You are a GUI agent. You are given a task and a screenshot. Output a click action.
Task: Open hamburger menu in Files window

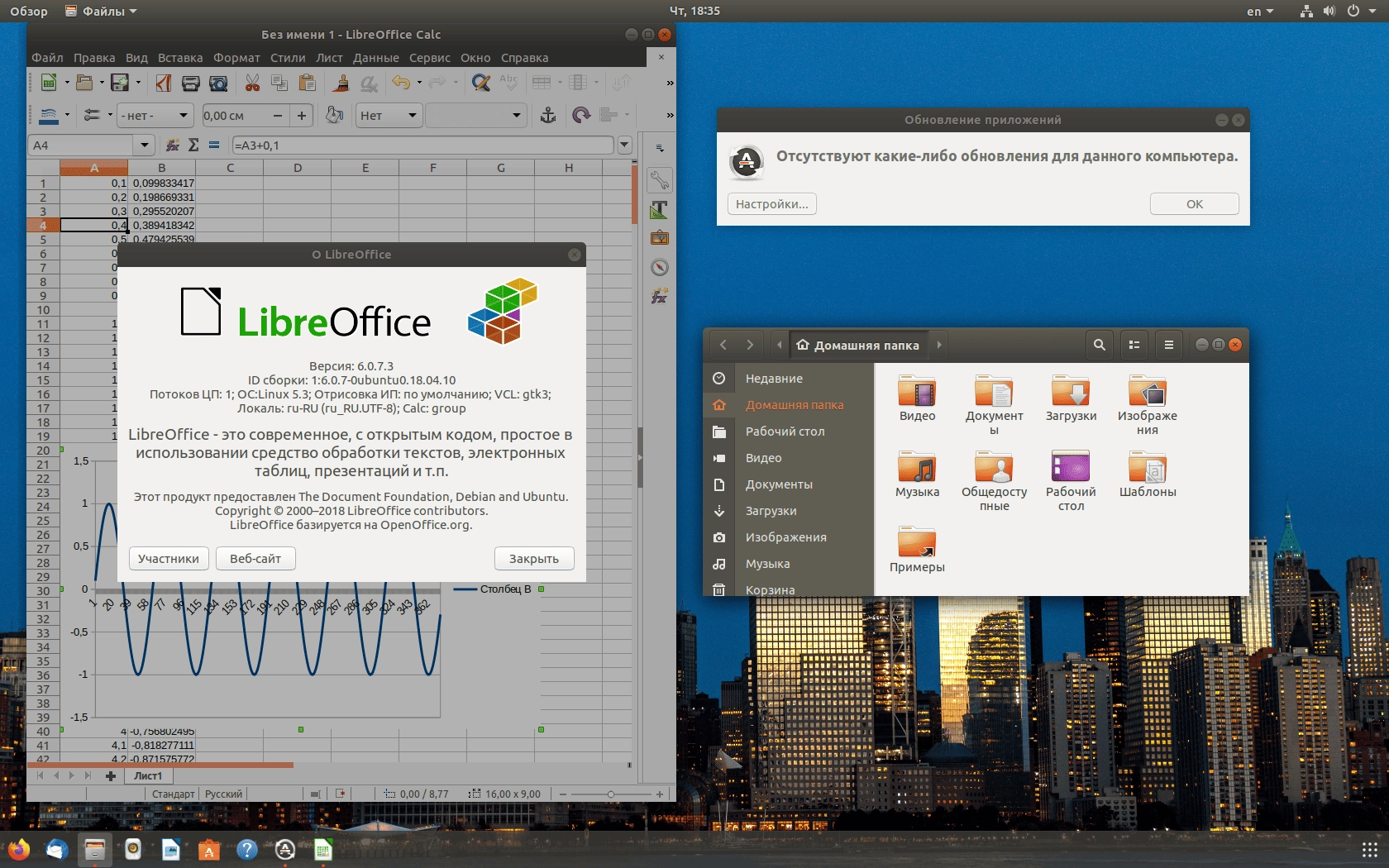pos(1168,345)
